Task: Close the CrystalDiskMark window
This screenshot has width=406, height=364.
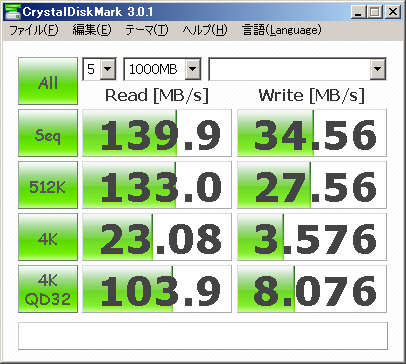Action: click(x=393, y=13)
